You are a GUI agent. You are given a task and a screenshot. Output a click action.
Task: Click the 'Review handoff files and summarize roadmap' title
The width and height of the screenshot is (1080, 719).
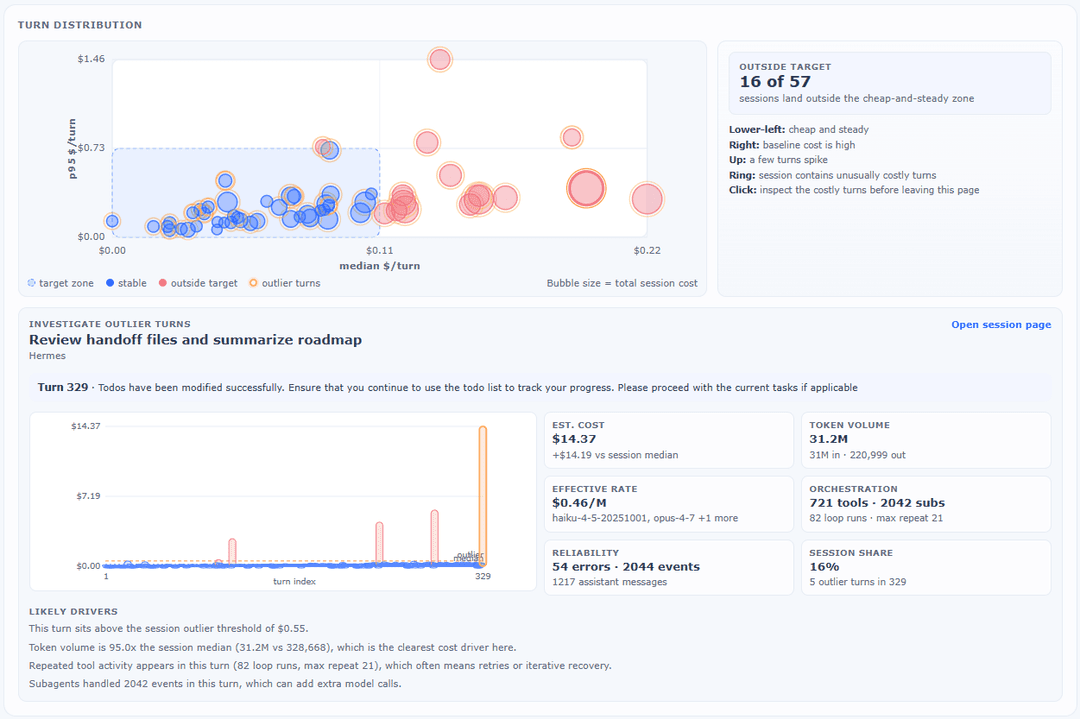195,340
